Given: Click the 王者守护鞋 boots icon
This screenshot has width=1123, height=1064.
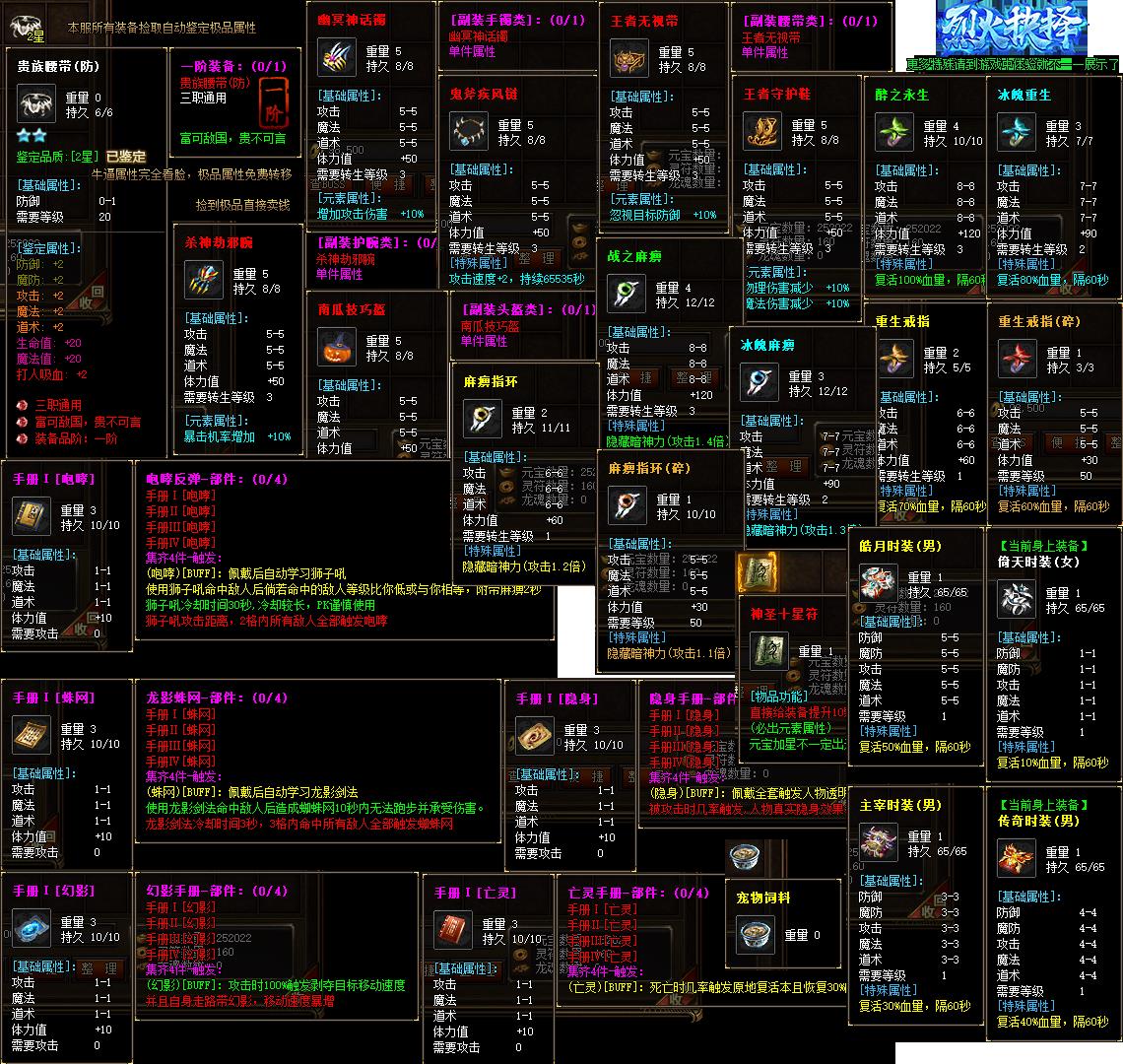Looking at the screenshot, I should (762, 131).
